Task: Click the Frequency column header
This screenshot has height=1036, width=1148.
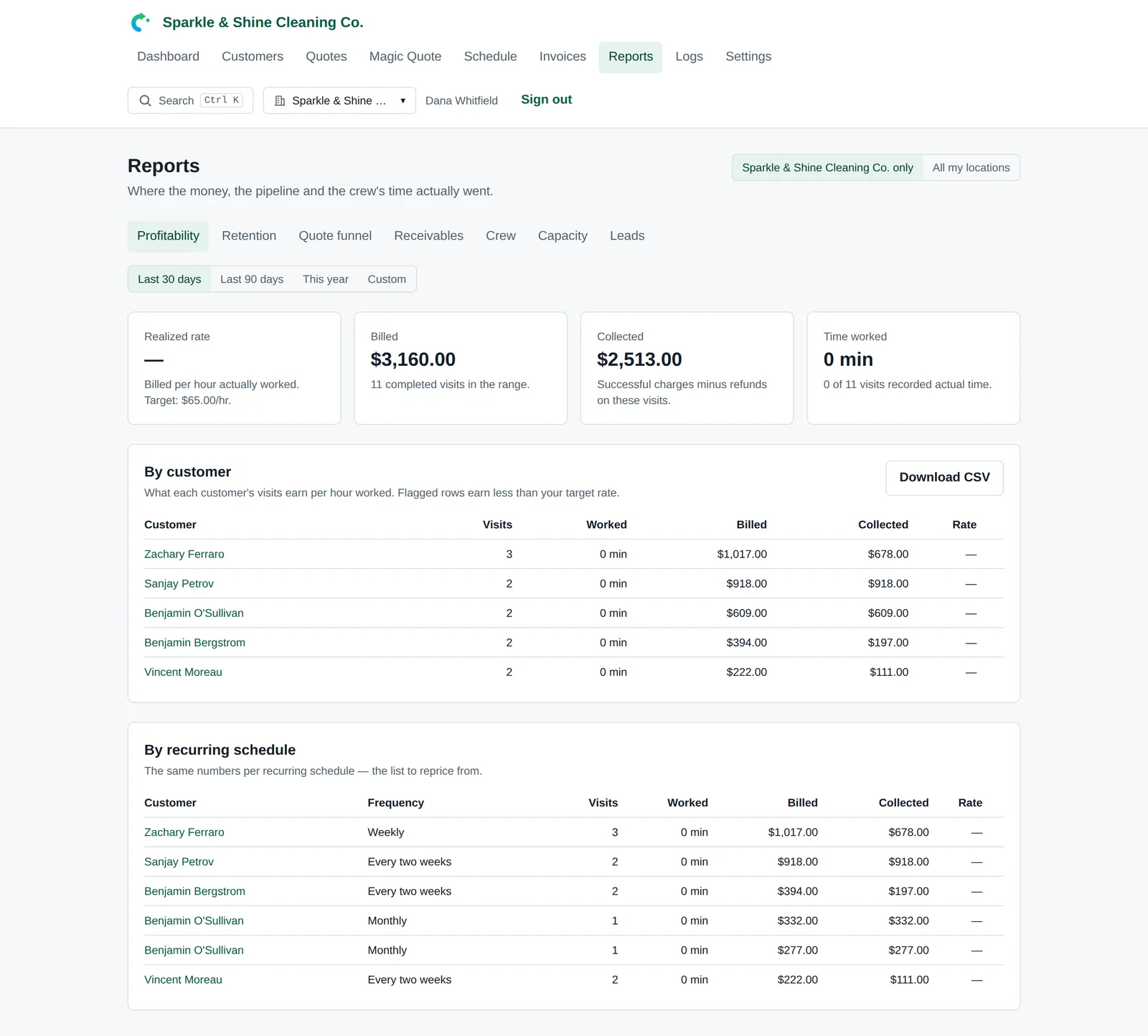Action: pos(395,803)
